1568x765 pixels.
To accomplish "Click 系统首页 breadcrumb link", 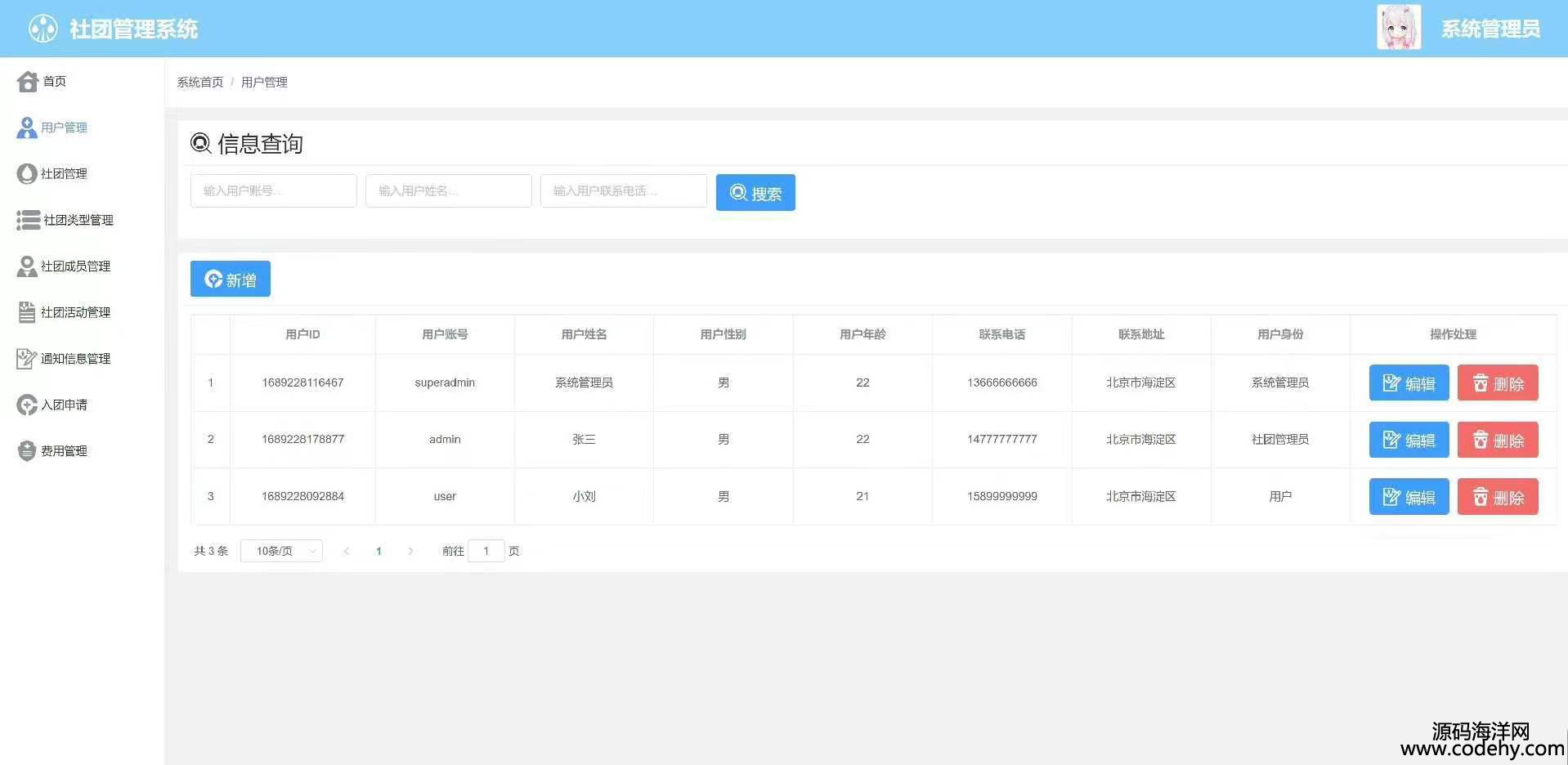I will [200, 83].
